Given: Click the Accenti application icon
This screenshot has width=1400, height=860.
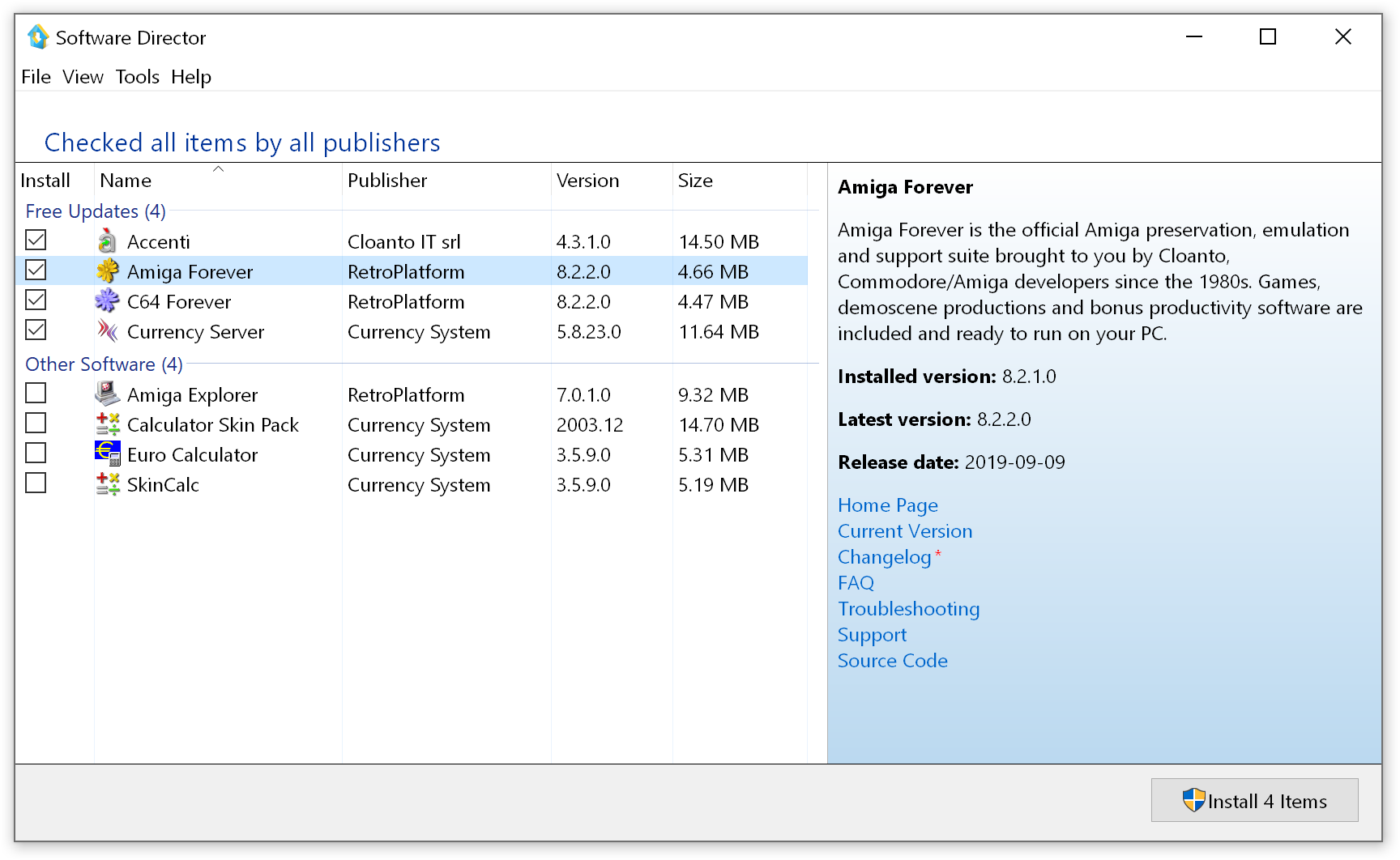Looking at the screenshot, I should 107,241.
